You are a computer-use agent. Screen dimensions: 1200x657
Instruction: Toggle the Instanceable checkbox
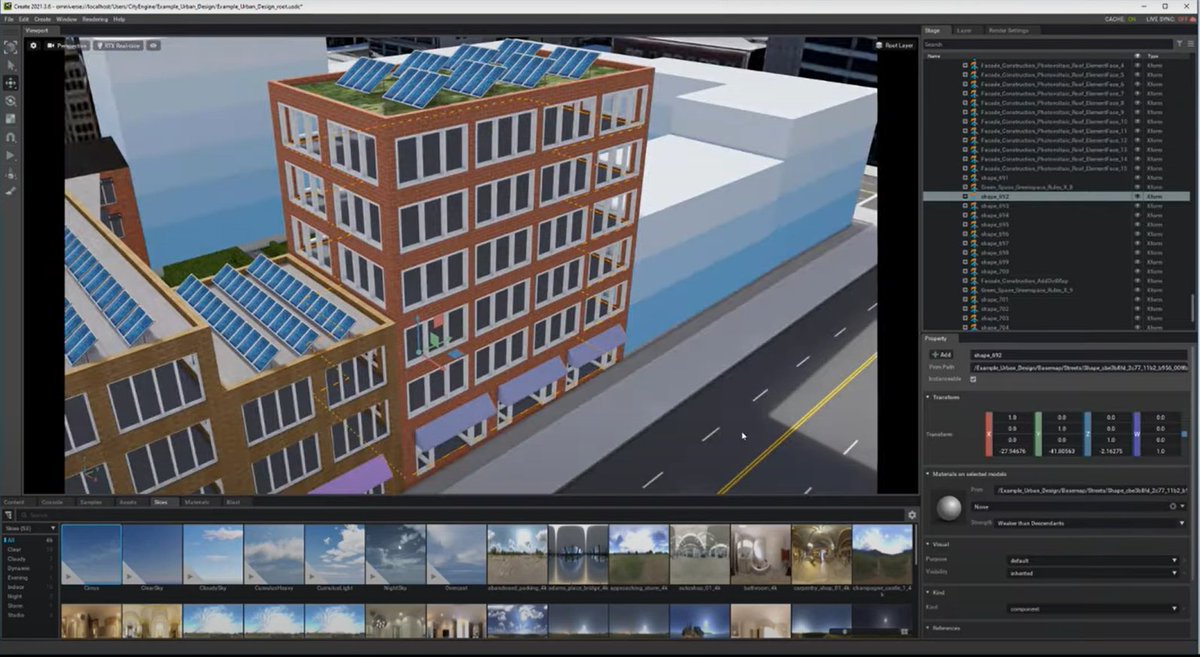[973, 379]
